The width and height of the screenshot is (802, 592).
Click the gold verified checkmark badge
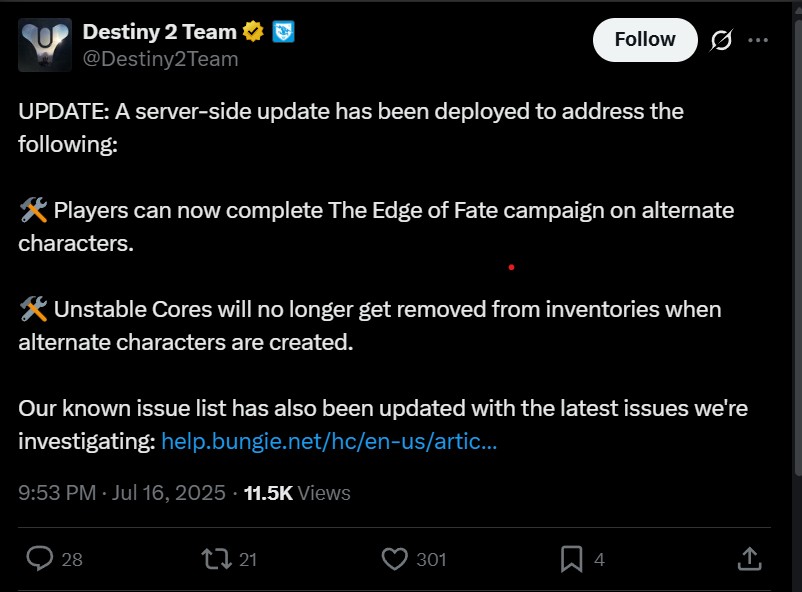click(253, 32)
